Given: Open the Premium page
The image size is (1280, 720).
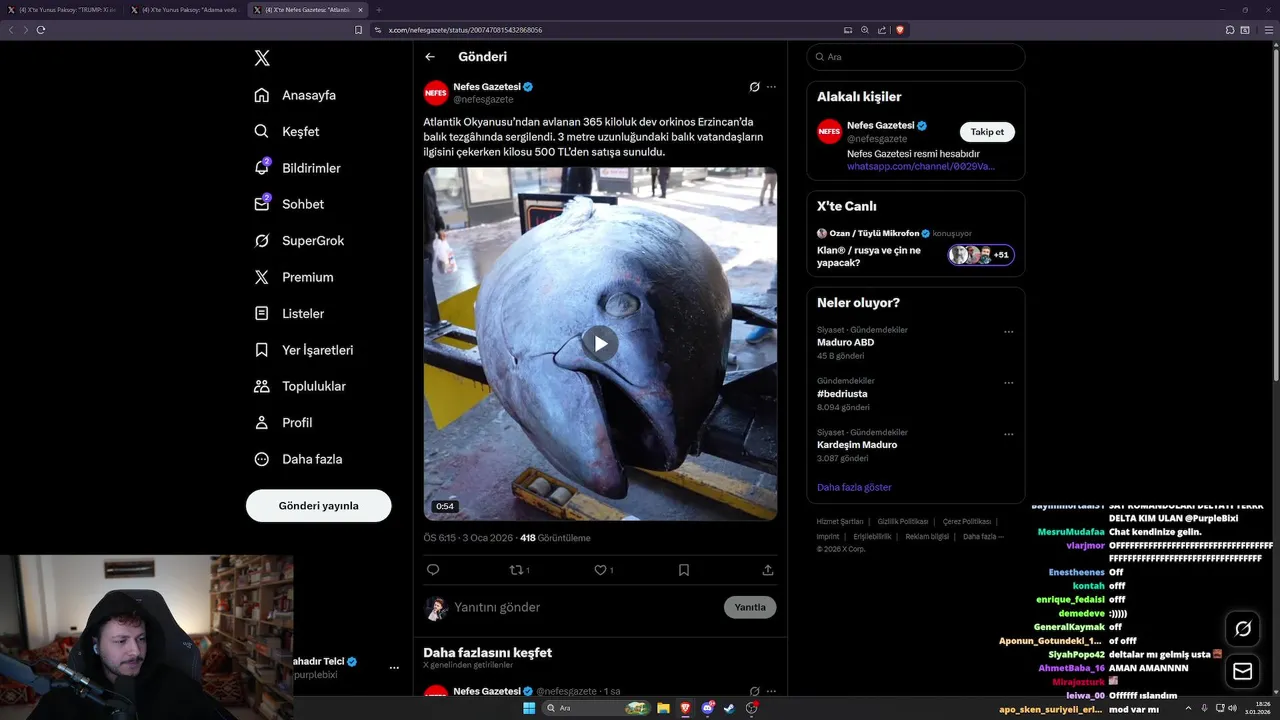Looking at the screenshot, I should [294, 277].
